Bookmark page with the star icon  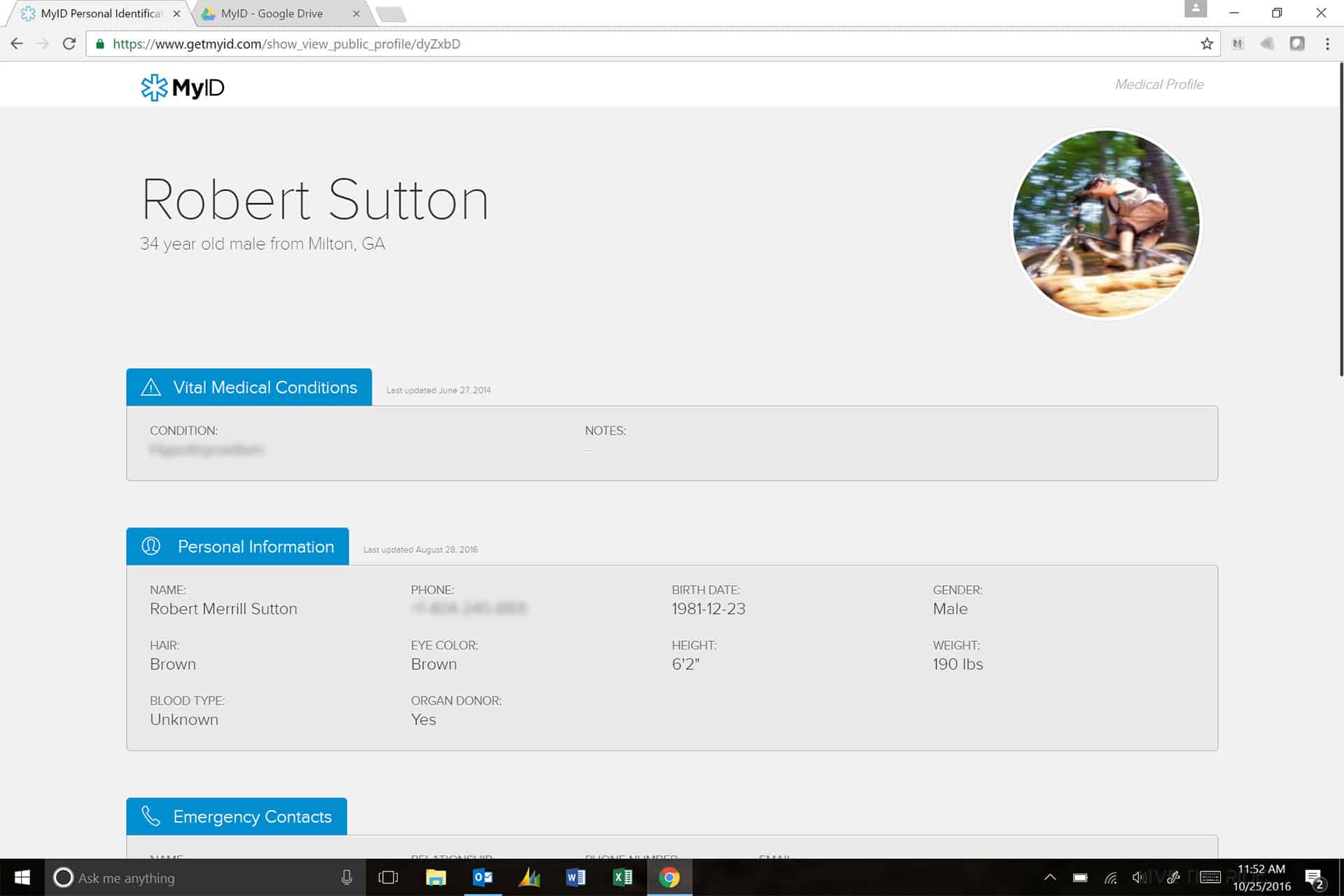tap(1207, 43)
